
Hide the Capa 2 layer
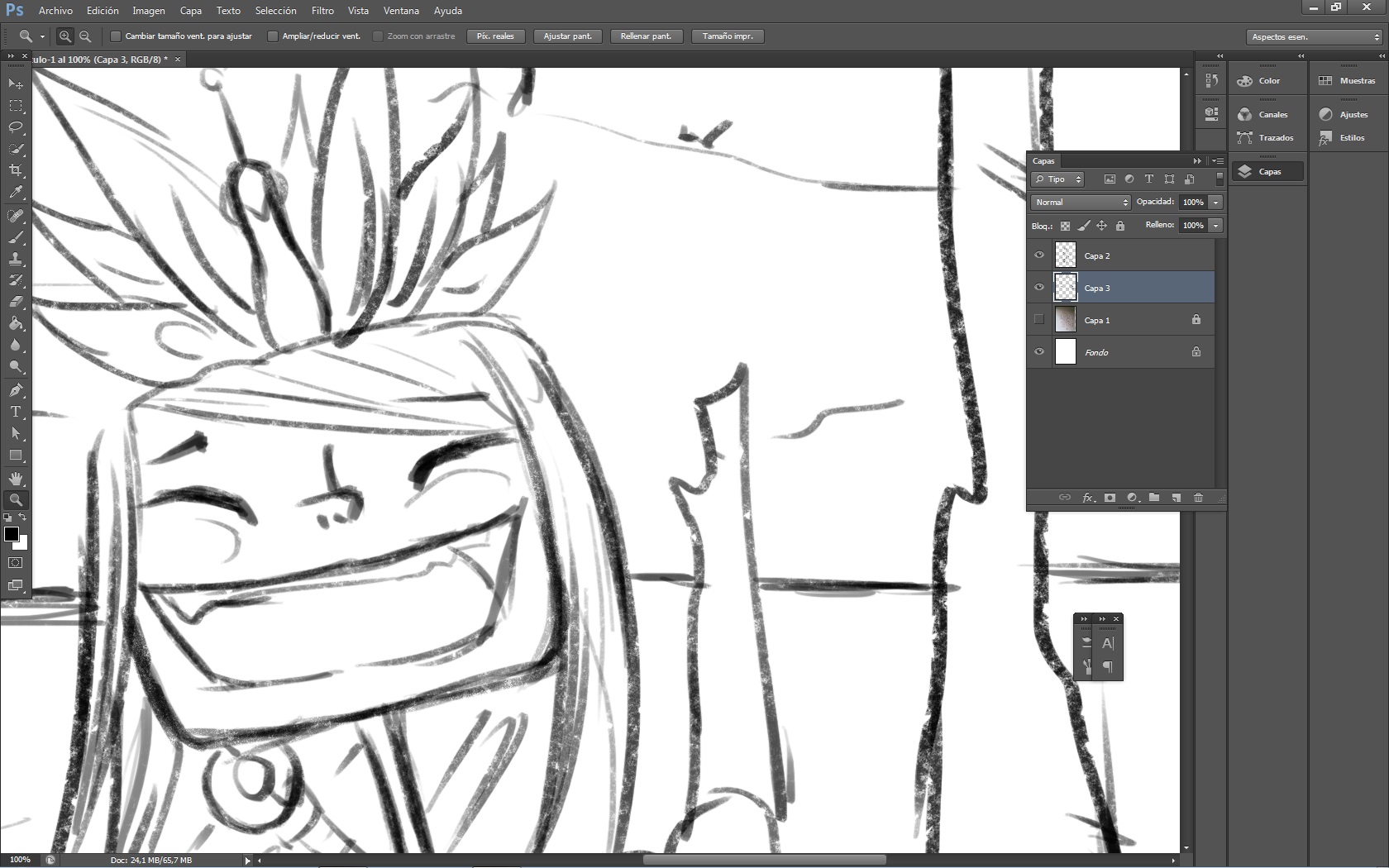click(1038, 255)
